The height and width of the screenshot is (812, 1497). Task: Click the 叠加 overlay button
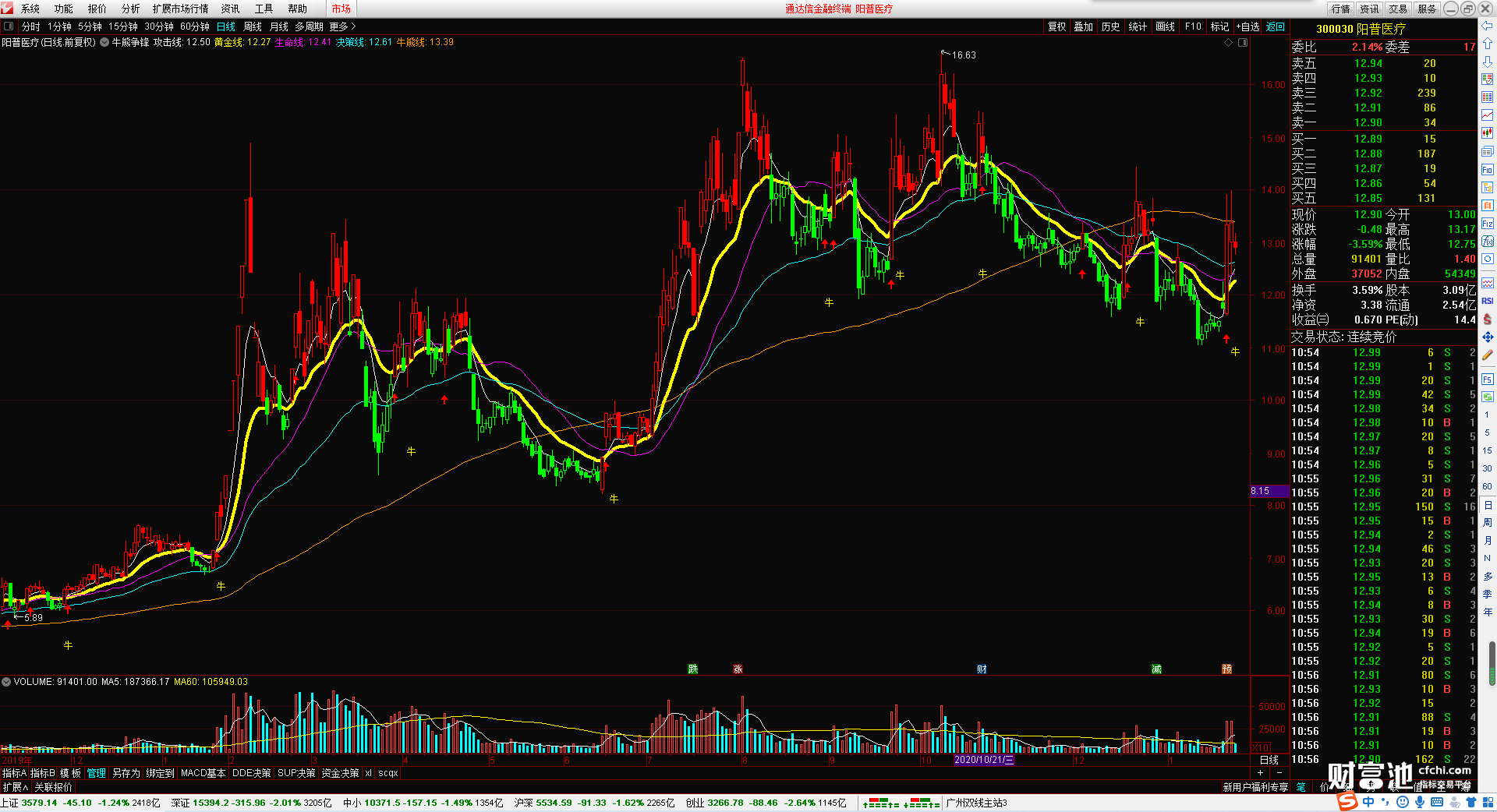1083,26
